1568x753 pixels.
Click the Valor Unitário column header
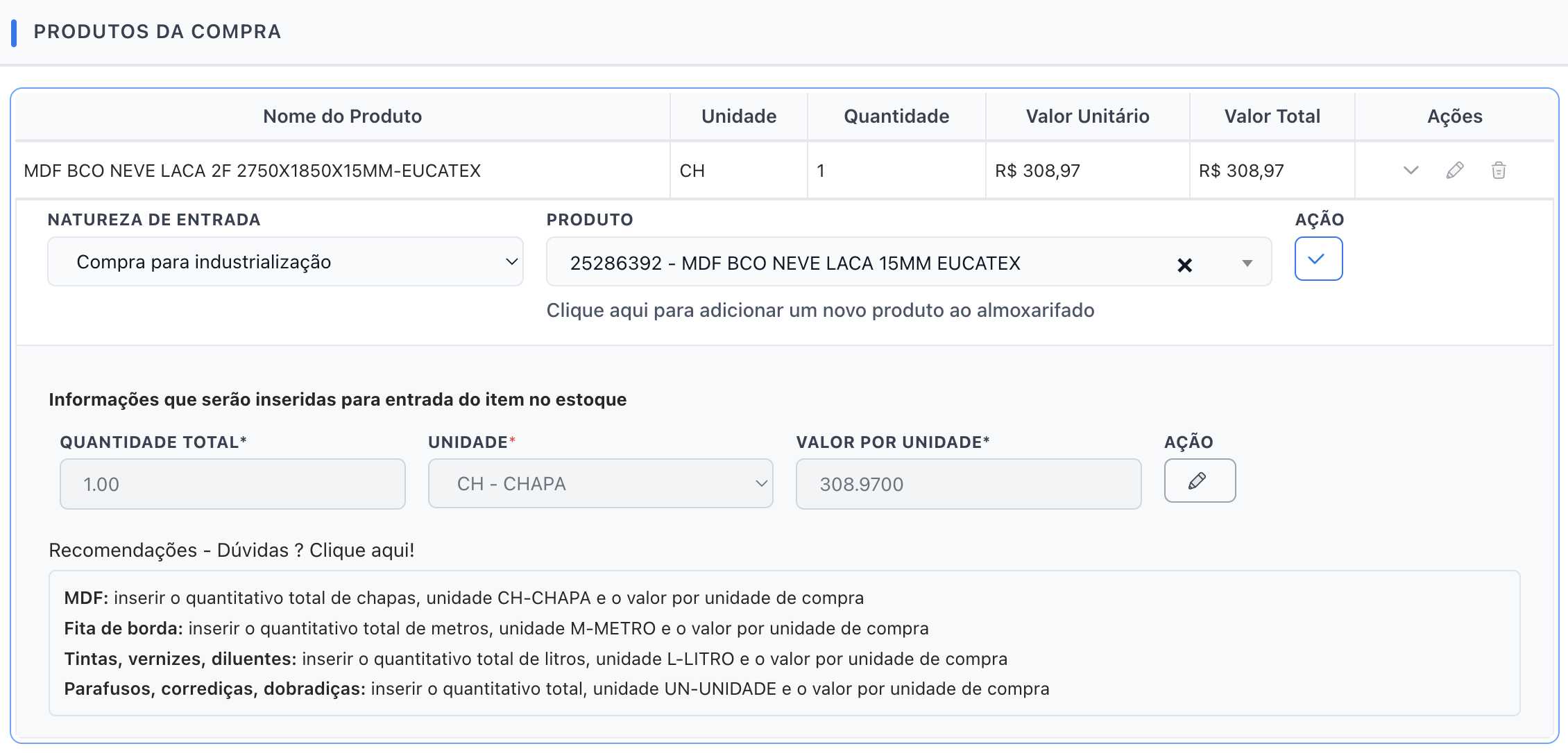pos(1087,116)
